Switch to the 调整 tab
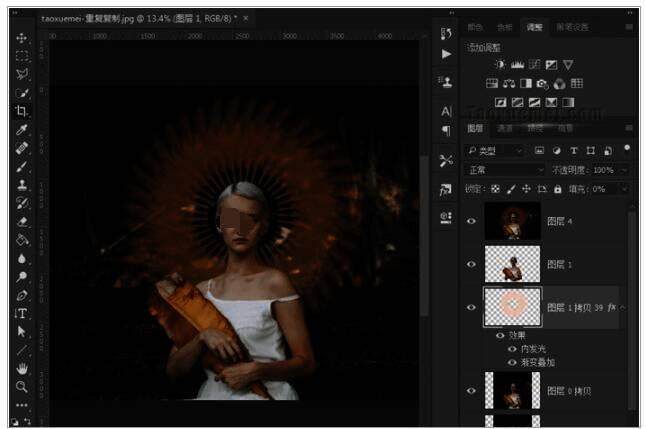Viewport: 646px width, 429px height. 534,27
